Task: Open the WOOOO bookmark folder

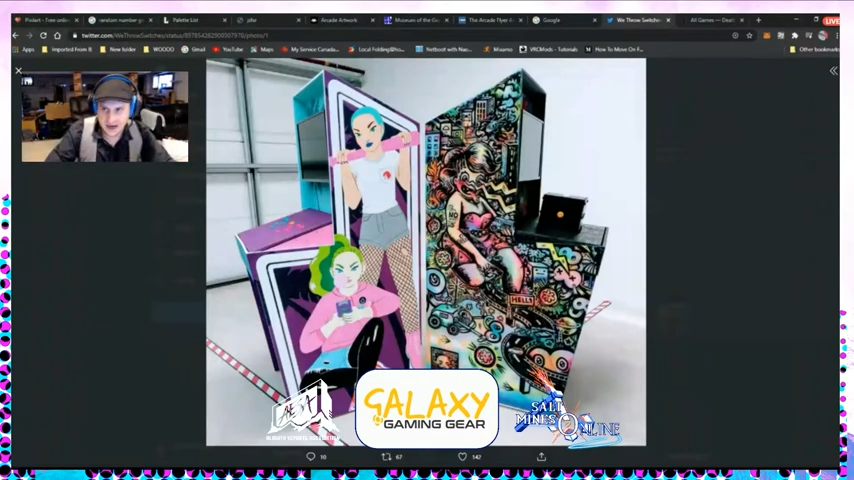Action: tap(158, 50)
